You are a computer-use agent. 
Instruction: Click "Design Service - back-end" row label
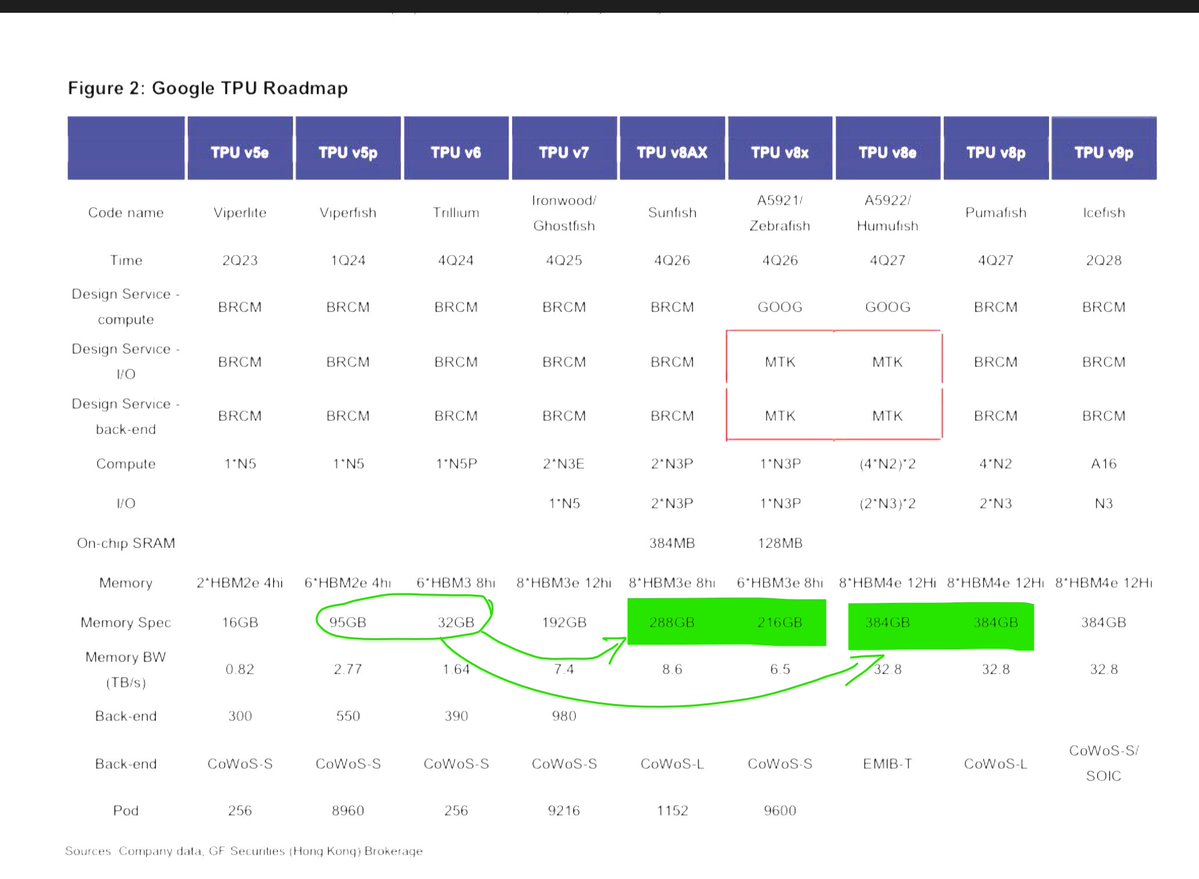[125, 416]
